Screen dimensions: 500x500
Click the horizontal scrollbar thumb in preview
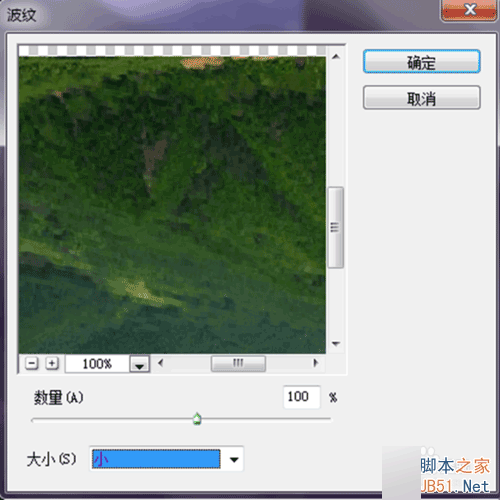click(x=238, y=363)
